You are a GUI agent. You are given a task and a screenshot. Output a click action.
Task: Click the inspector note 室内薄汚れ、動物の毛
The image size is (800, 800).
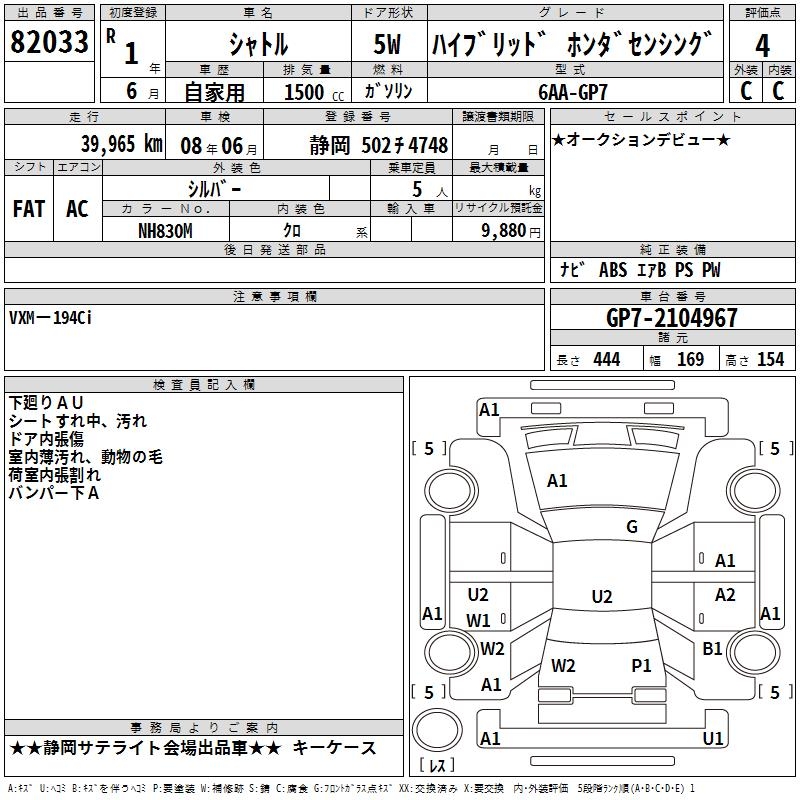(x=85, y=457)
